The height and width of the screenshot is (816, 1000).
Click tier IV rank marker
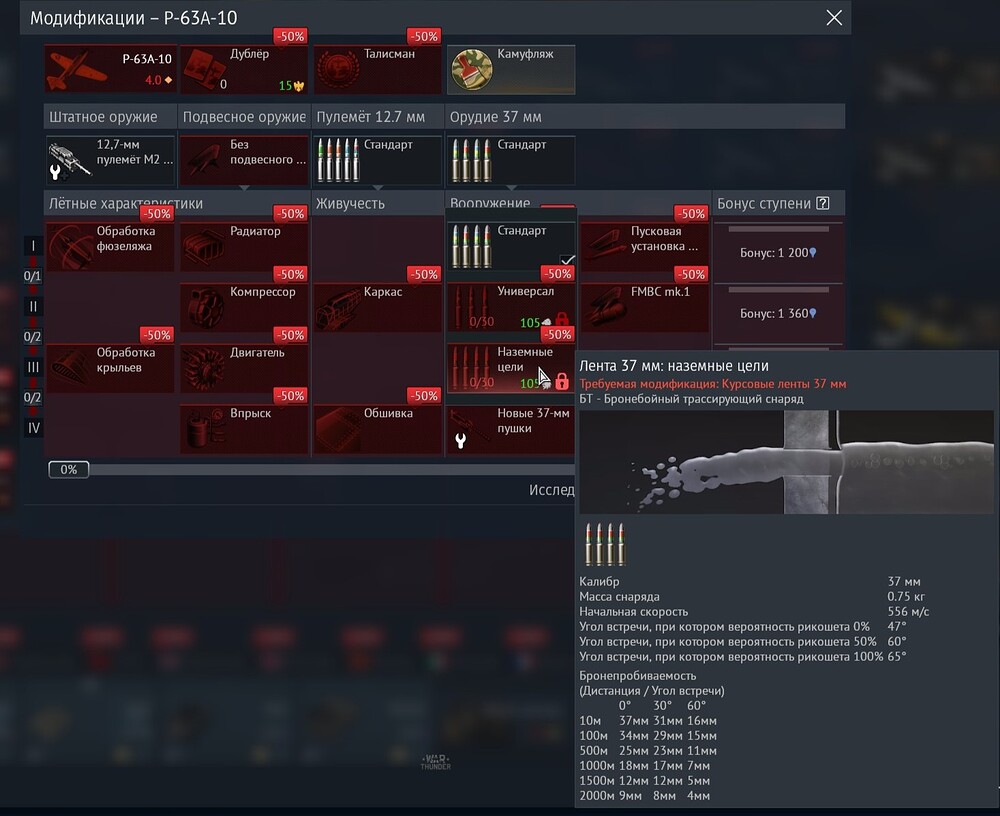coord(33,428)
